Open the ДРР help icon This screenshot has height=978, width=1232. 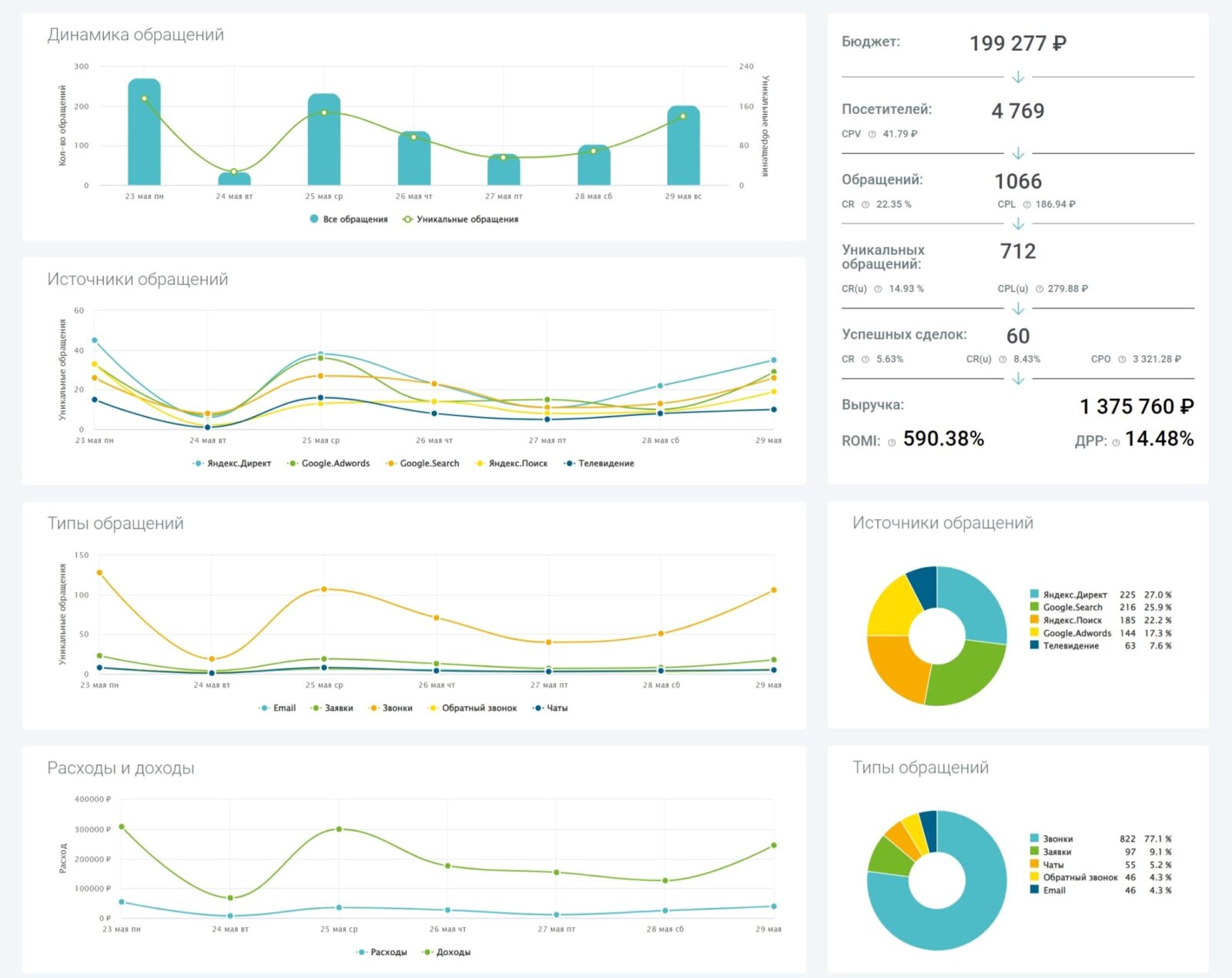coord(1115,440)
